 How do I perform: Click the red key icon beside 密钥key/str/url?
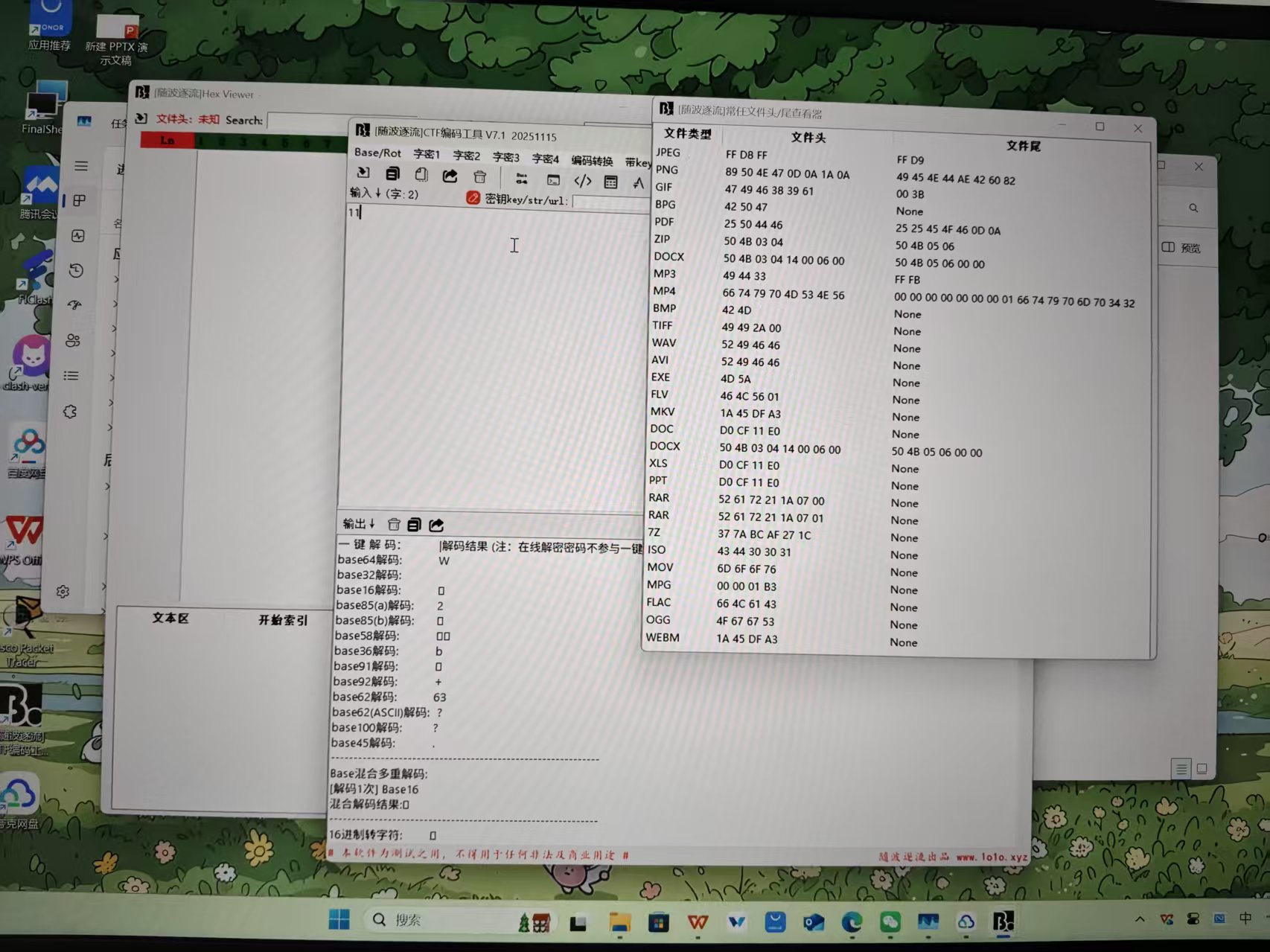(x=473, y=197)
